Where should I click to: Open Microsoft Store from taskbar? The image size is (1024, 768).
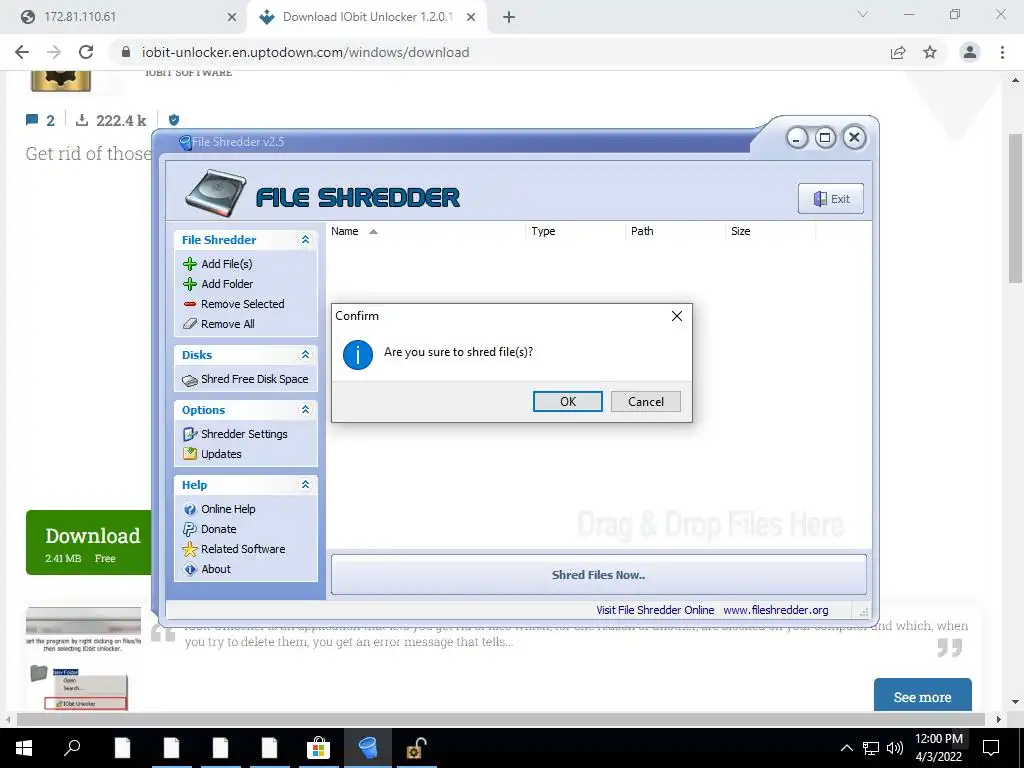point(319,748)
